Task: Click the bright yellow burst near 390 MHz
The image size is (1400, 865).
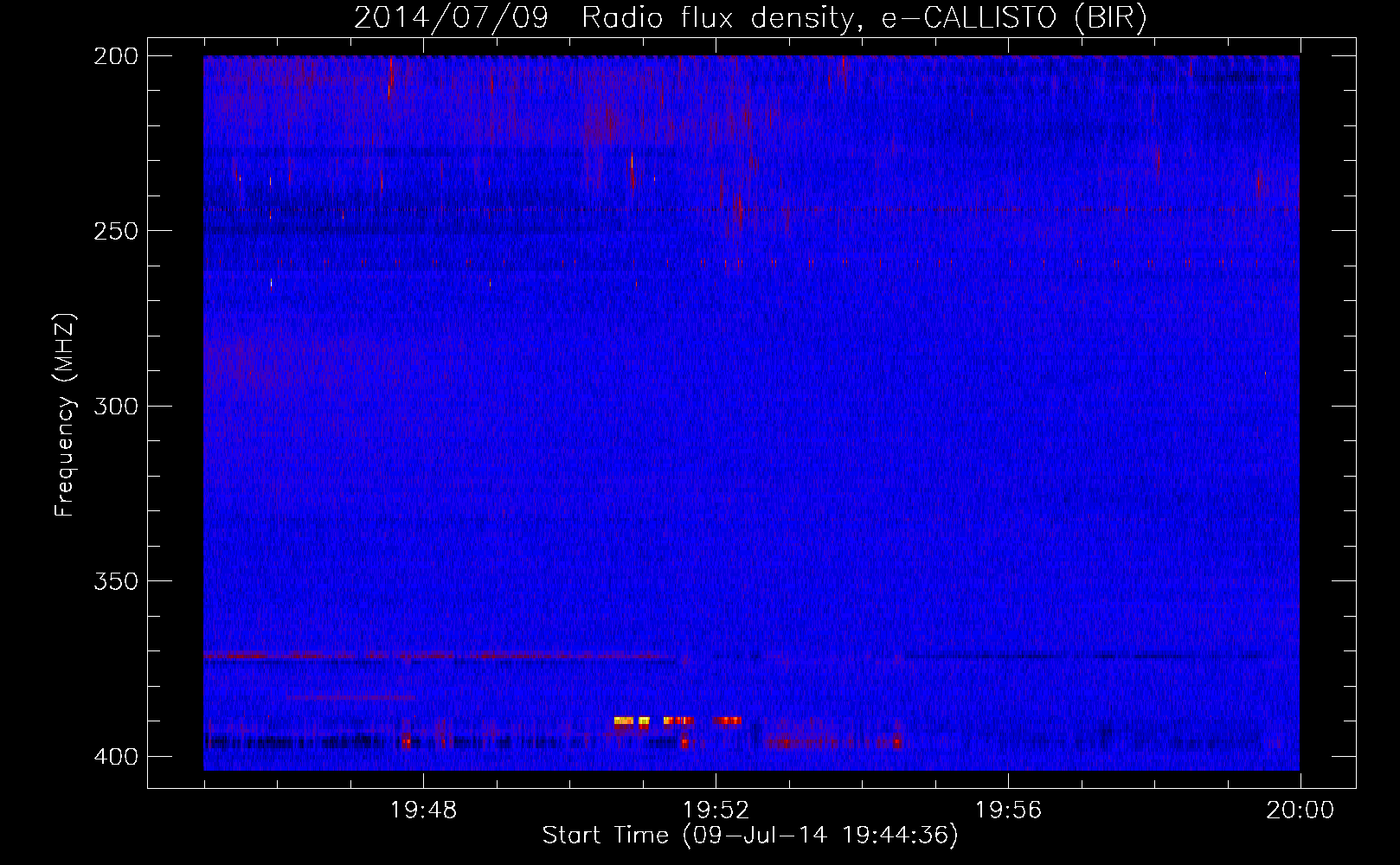Action: (x=632, y=721)
